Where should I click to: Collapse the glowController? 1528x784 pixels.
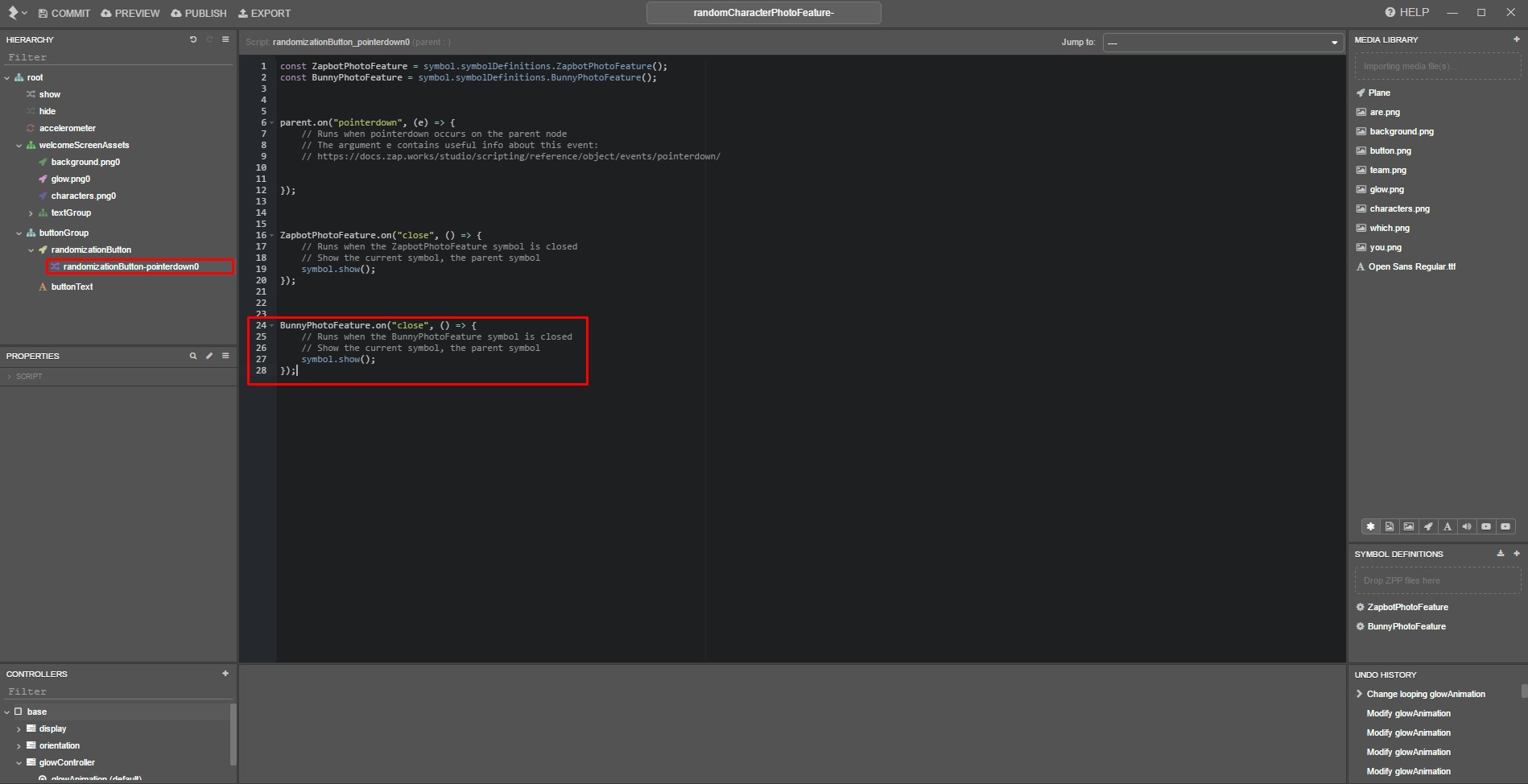pyautogui.click(x=19, y=762)
